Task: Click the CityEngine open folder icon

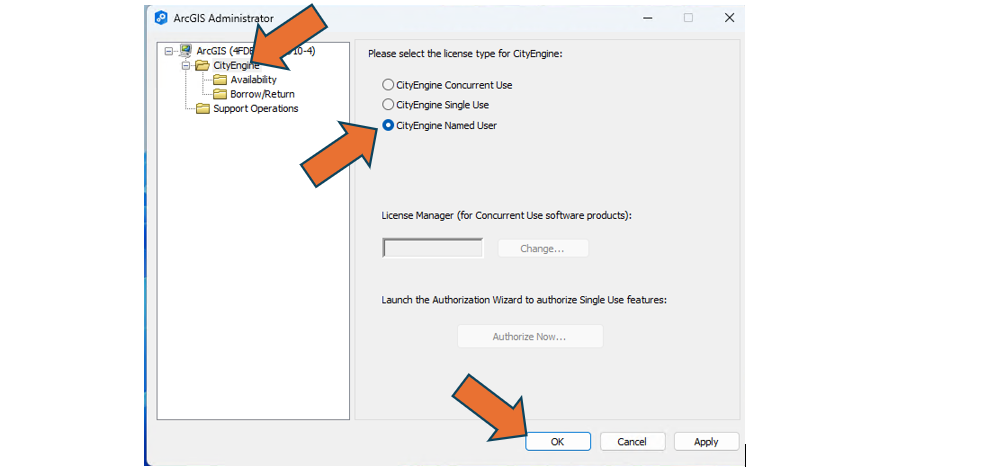Action: click(x=202, y=66)
